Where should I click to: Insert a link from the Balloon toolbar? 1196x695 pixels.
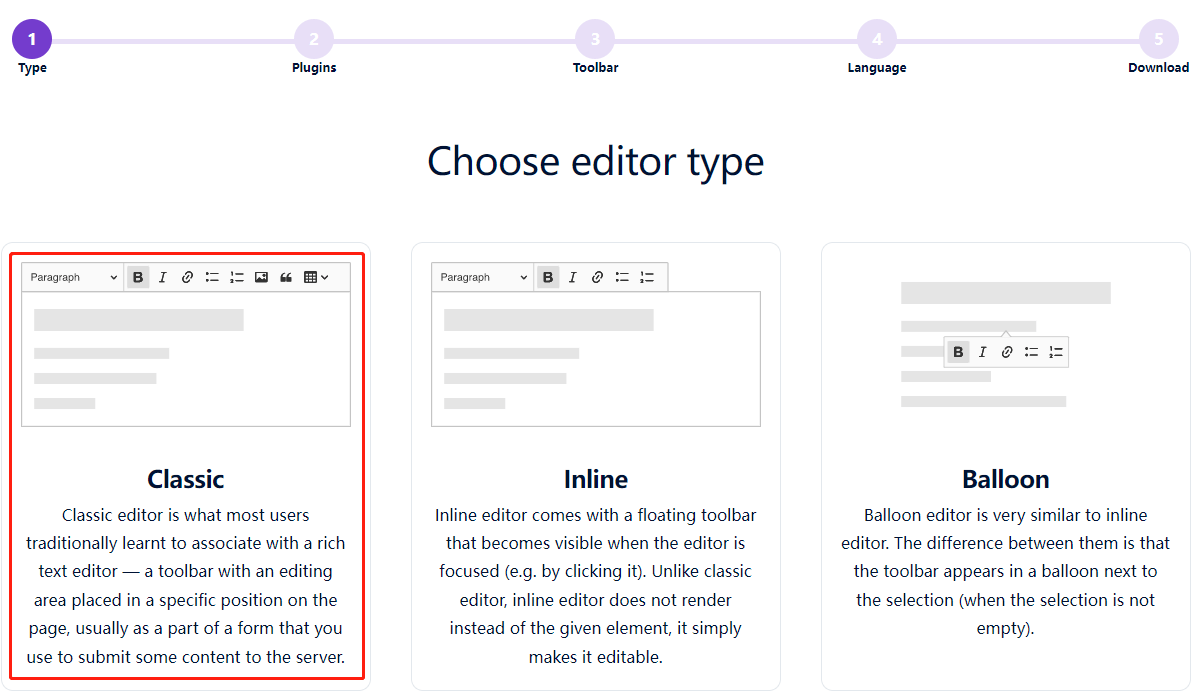coord(1006,351)
